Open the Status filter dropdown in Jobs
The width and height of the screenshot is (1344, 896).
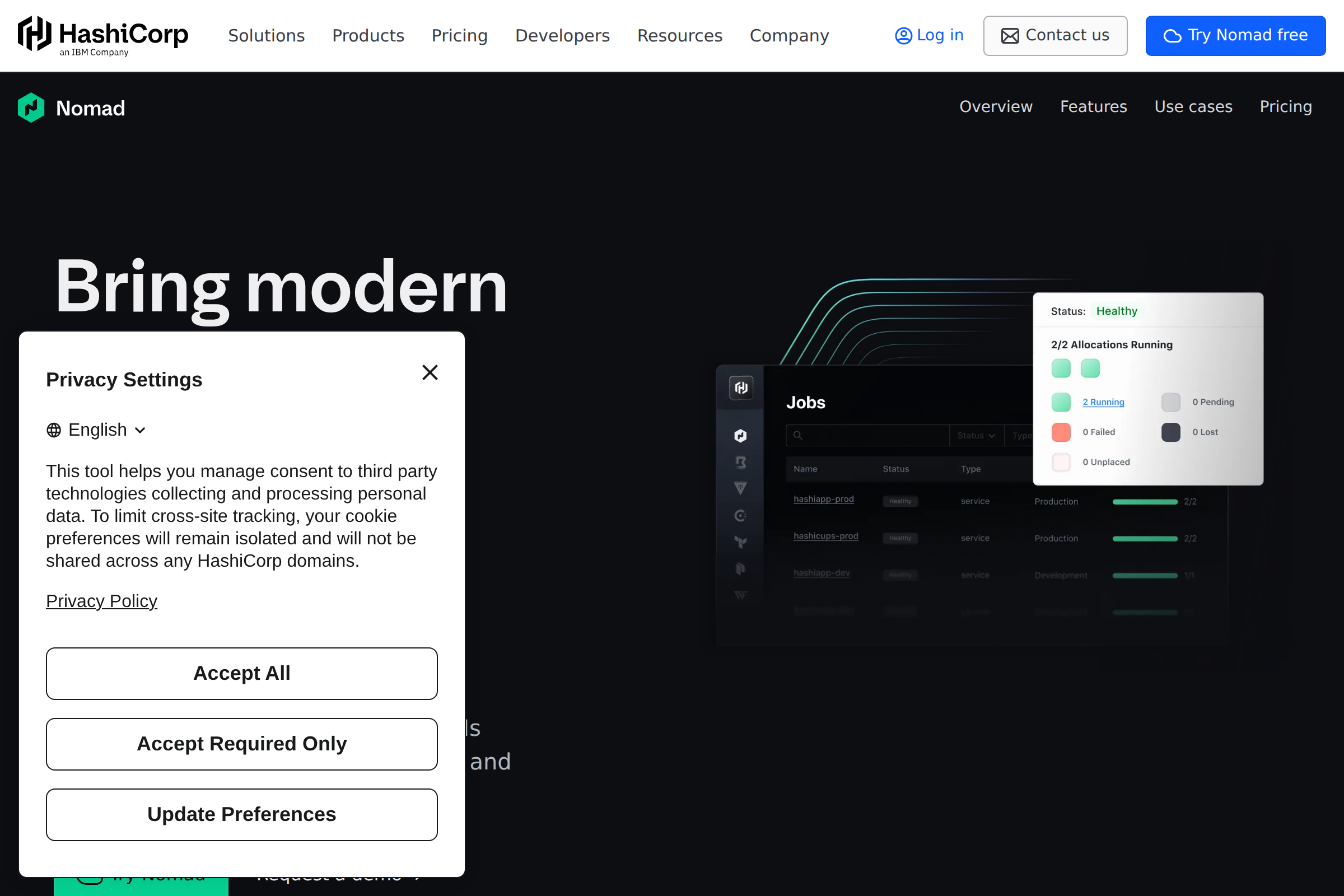pyautogui.click(x=977, y=436)
